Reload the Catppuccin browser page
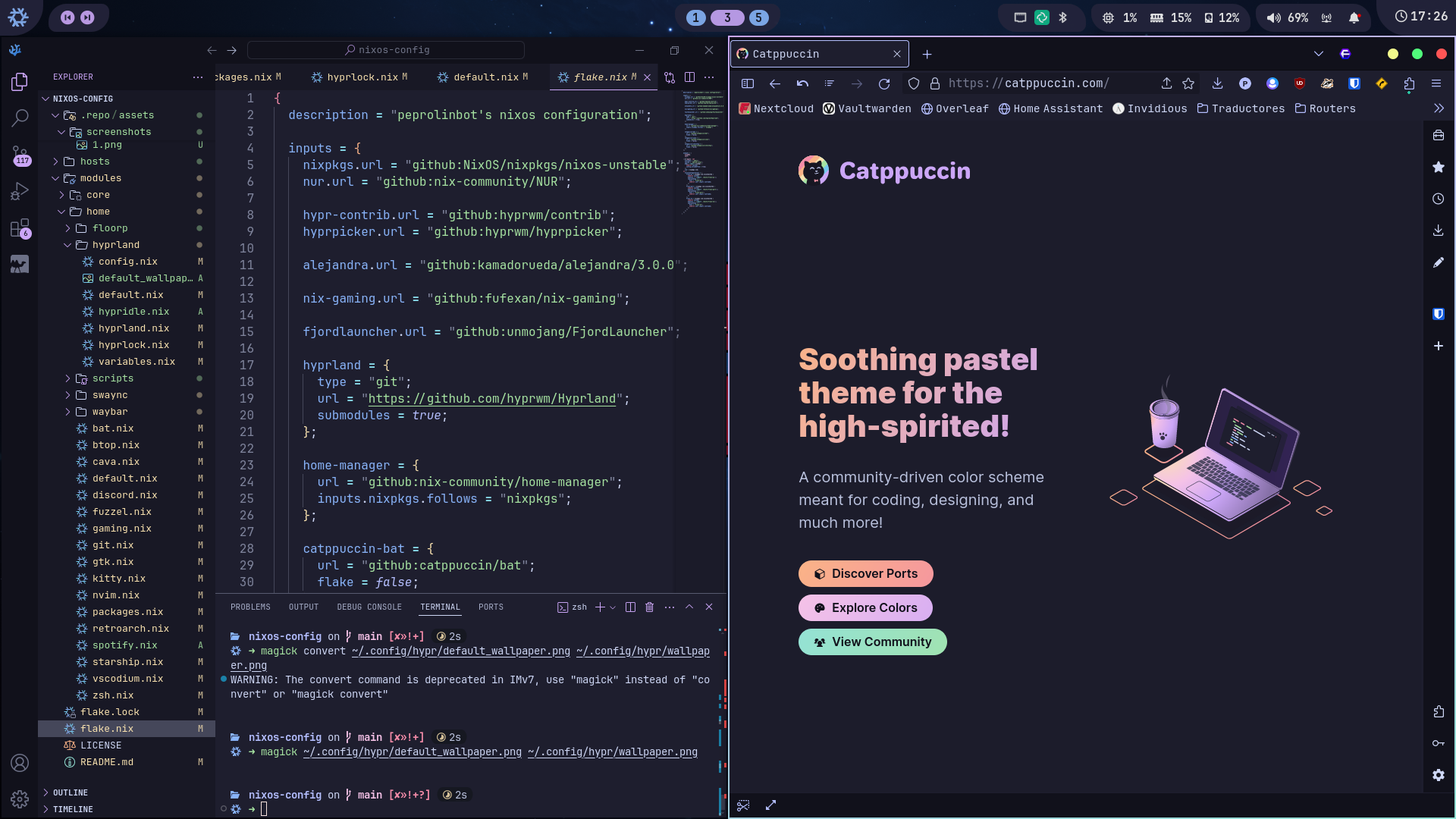 coord(884,84)
